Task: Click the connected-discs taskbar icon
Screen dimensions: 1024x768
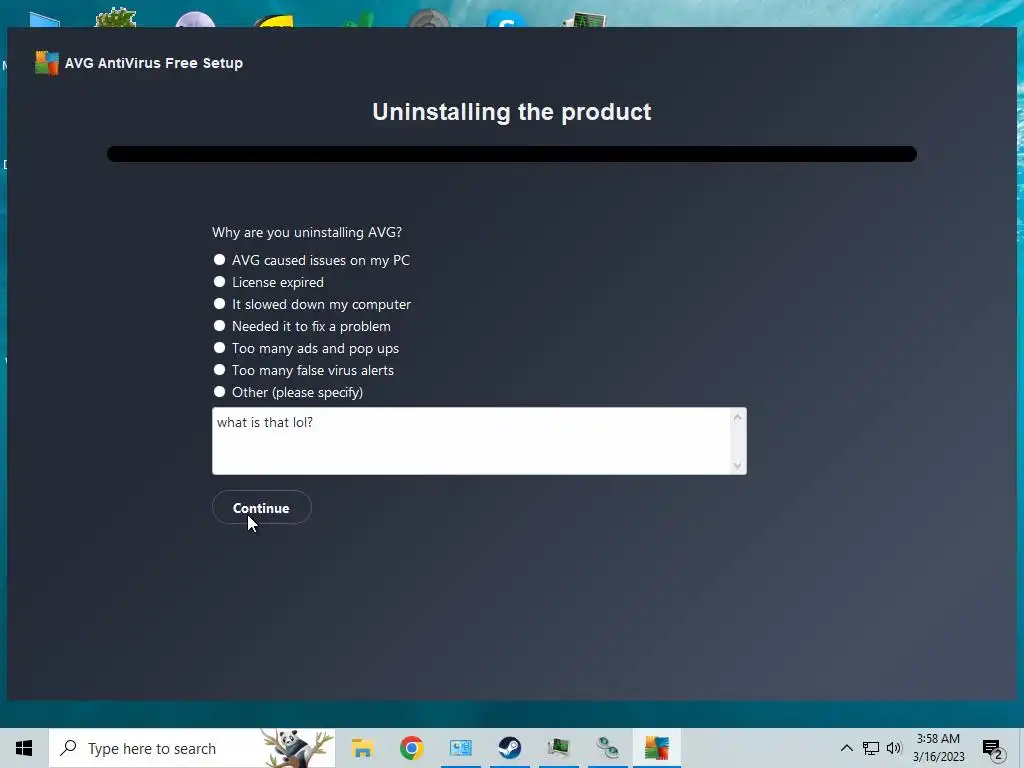Action: [x=607, y=748]
